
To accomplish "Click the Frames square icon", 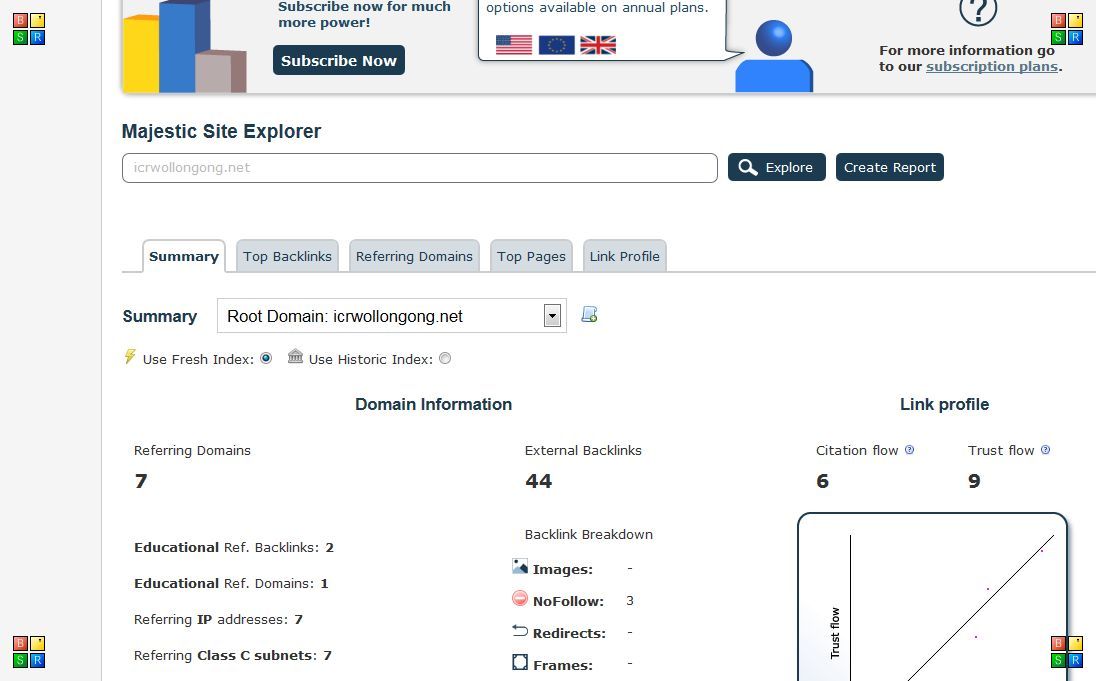I will (520, 662).
